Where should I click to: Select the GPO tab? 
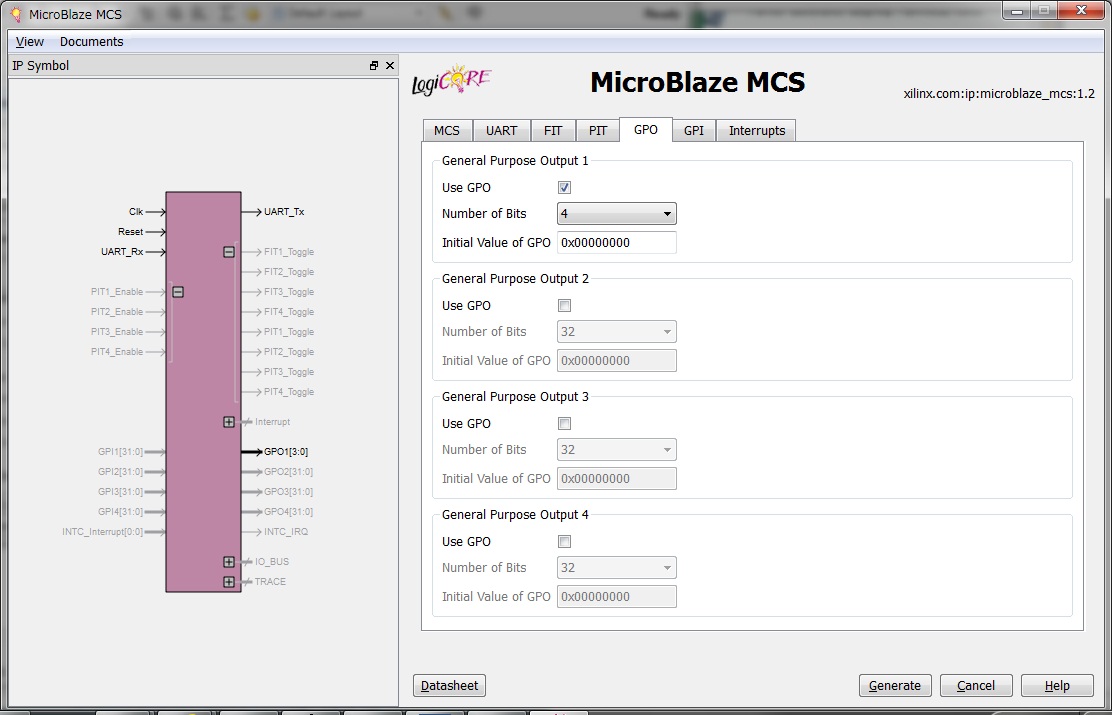646,130
